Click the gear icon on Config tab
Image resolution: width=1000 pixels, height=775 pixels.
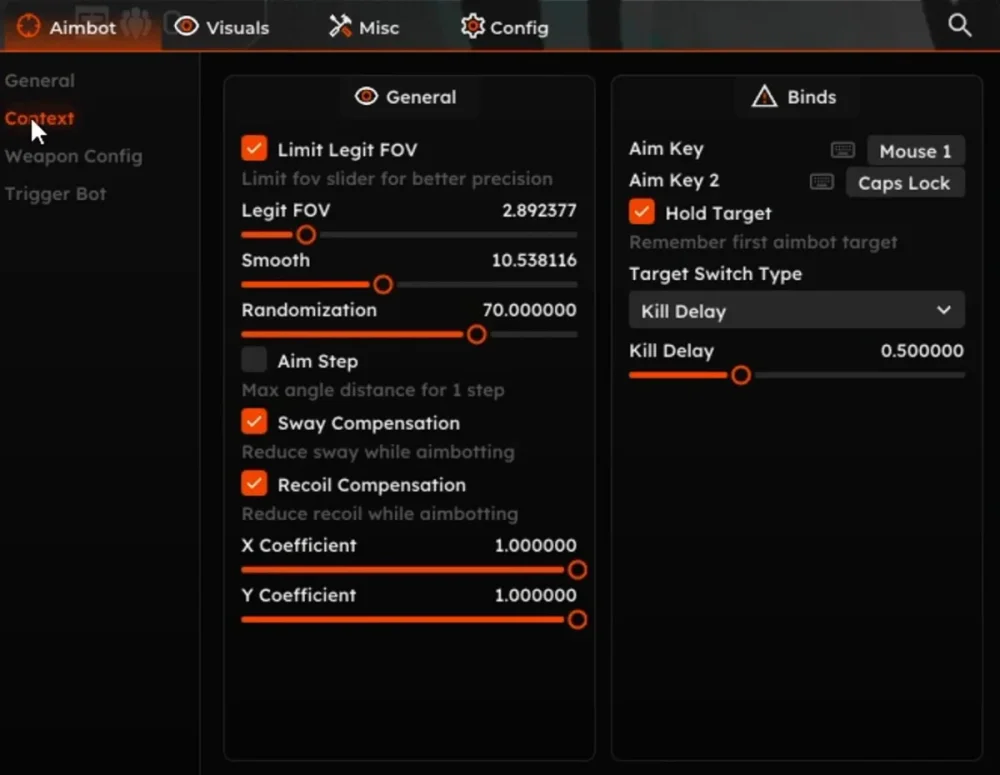coord(472,27)
